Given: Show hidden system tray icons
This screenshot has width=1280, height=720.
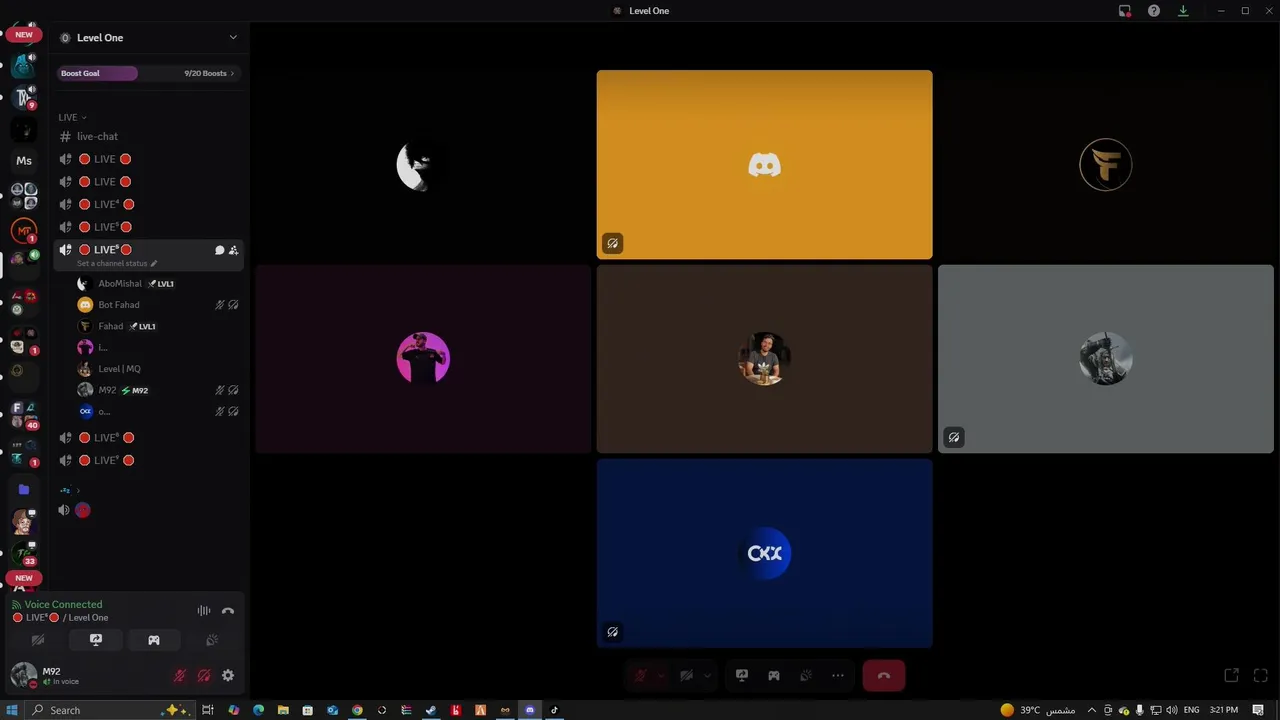Looking at the screenshot, I should click(x=1091, y=710).
